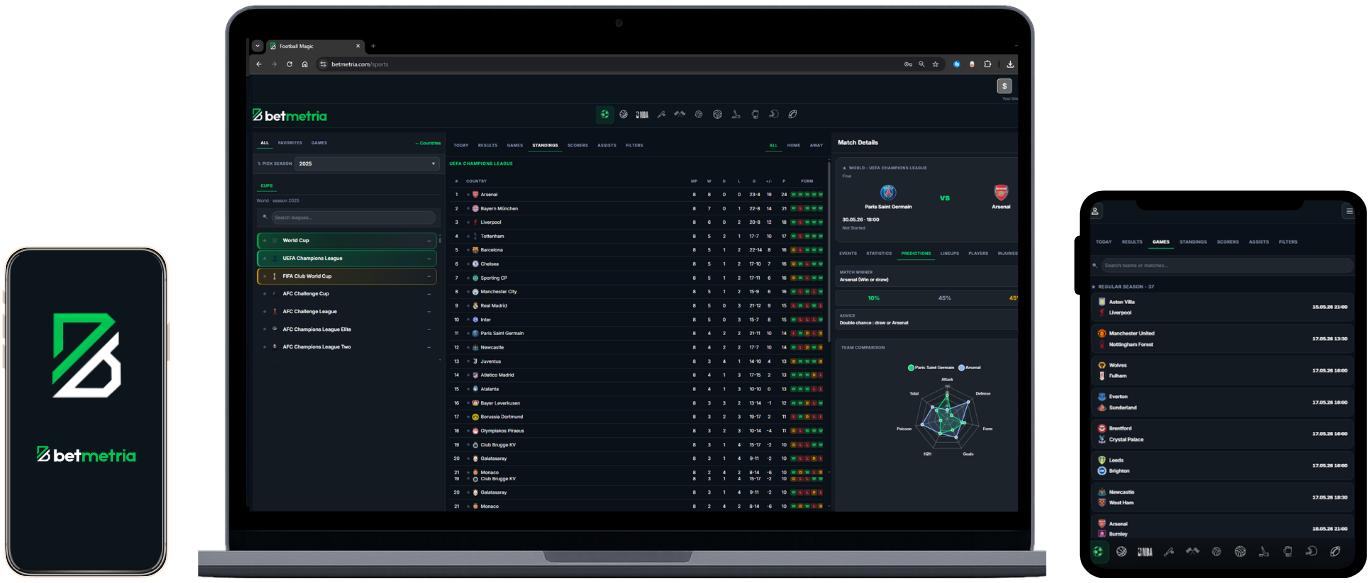Expand the AFC Champions League Two row dash
The height and width of the screenshot is (583, 1371).
pos(429,347)
